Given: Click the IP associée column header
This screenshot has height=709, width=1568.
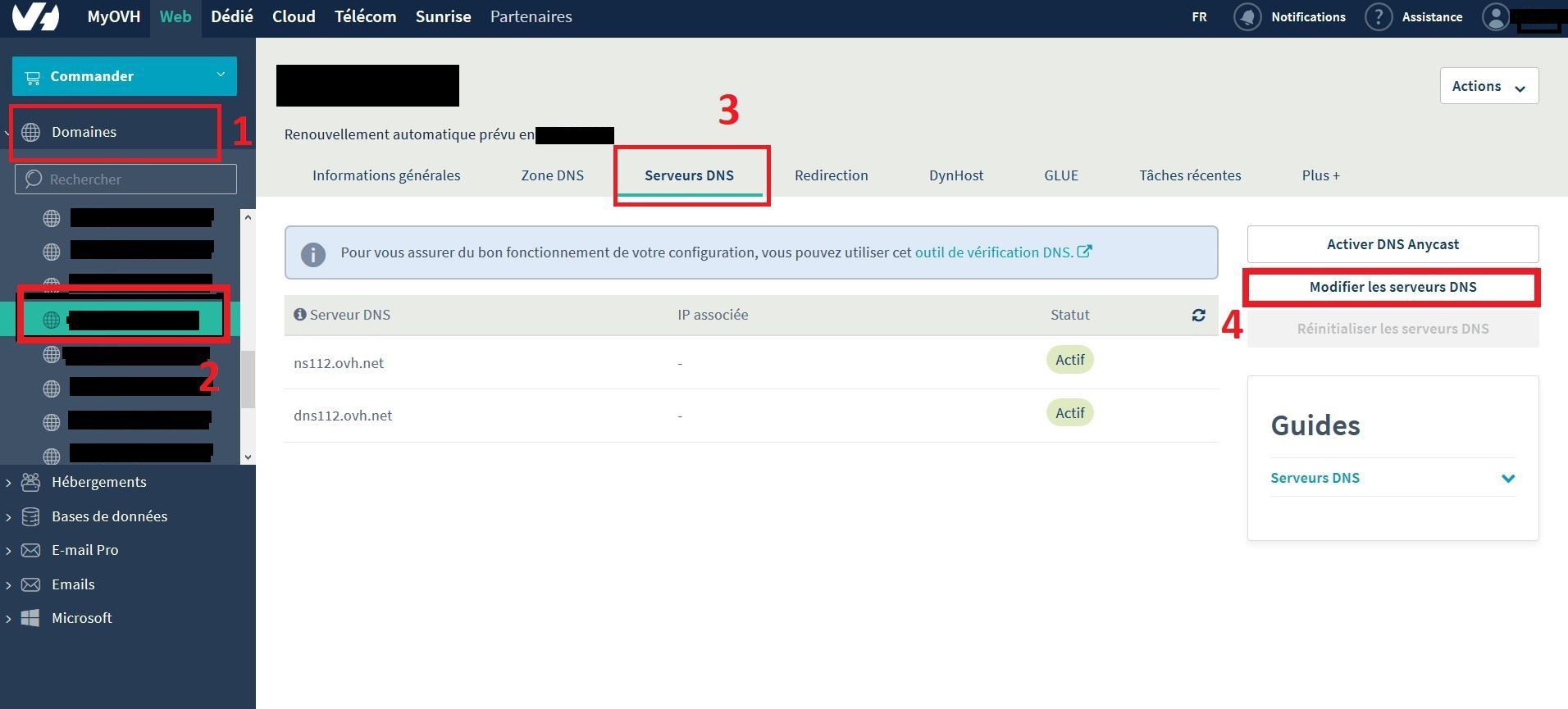Looking at the screenshot, I should click(x=713, y=315).
